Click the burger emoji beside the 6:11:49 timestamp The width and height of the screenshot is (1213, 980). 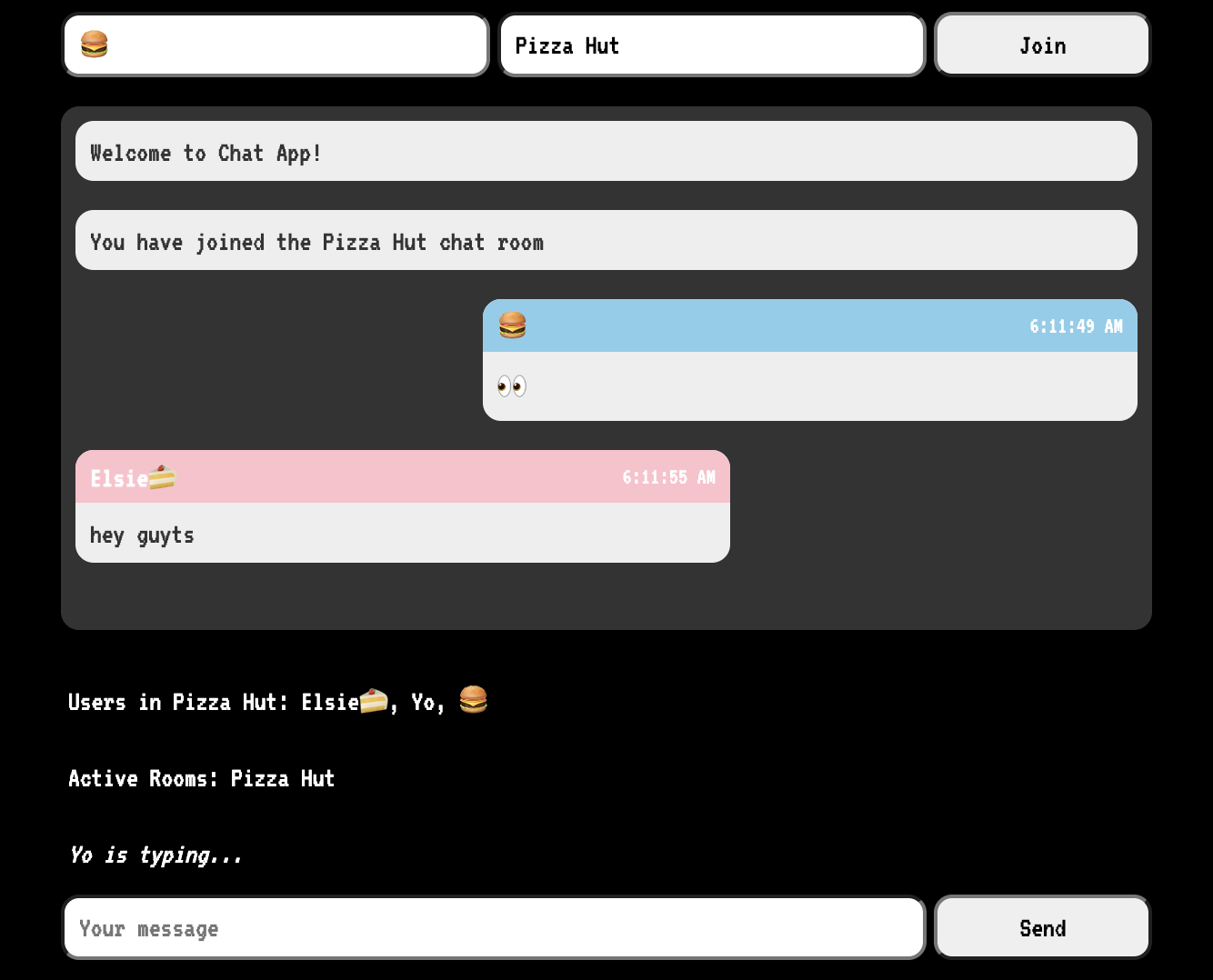pos(512,325)
